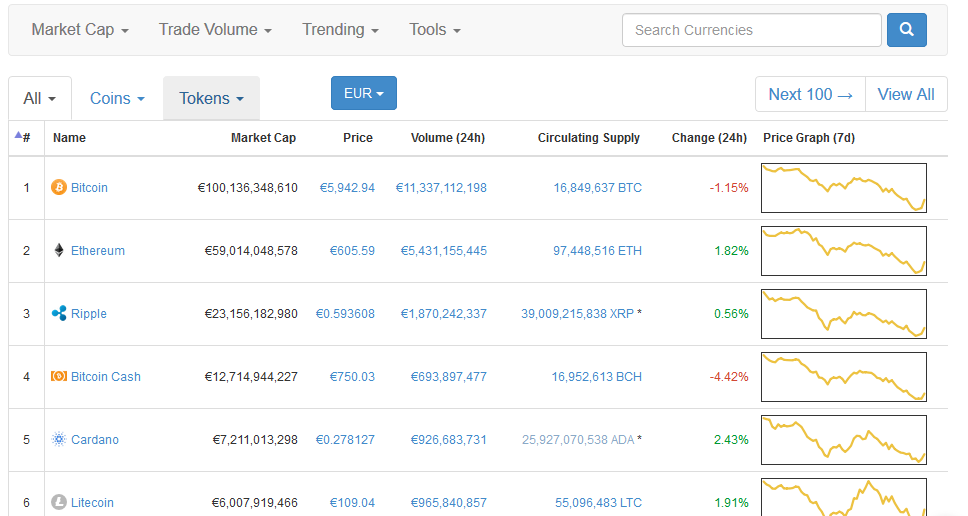Click the Bitcoin Cash logo icon
This screenshot has width=968, height=516.
[59, 376]
